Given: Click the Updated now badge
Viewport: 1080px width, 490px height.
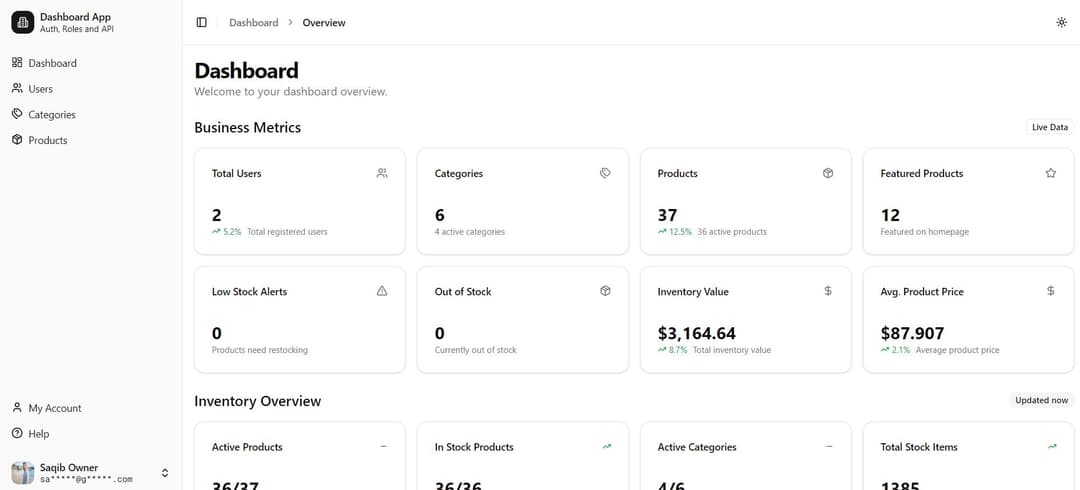Looking at the screenshot, I should click(1041, 400).
